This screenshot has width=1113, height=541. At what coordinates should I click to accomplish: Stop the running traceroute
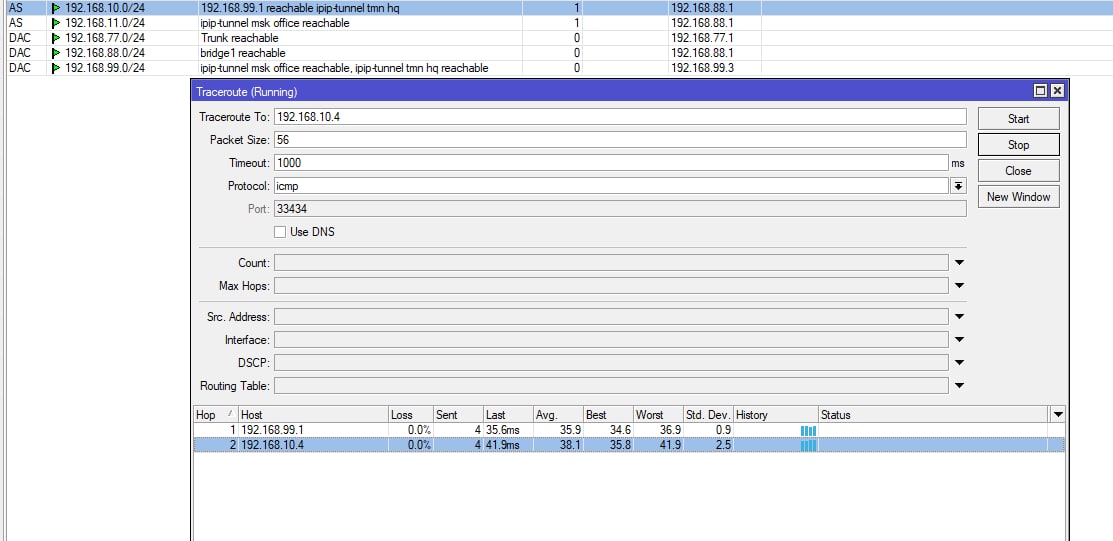(x=1018, y=145)
